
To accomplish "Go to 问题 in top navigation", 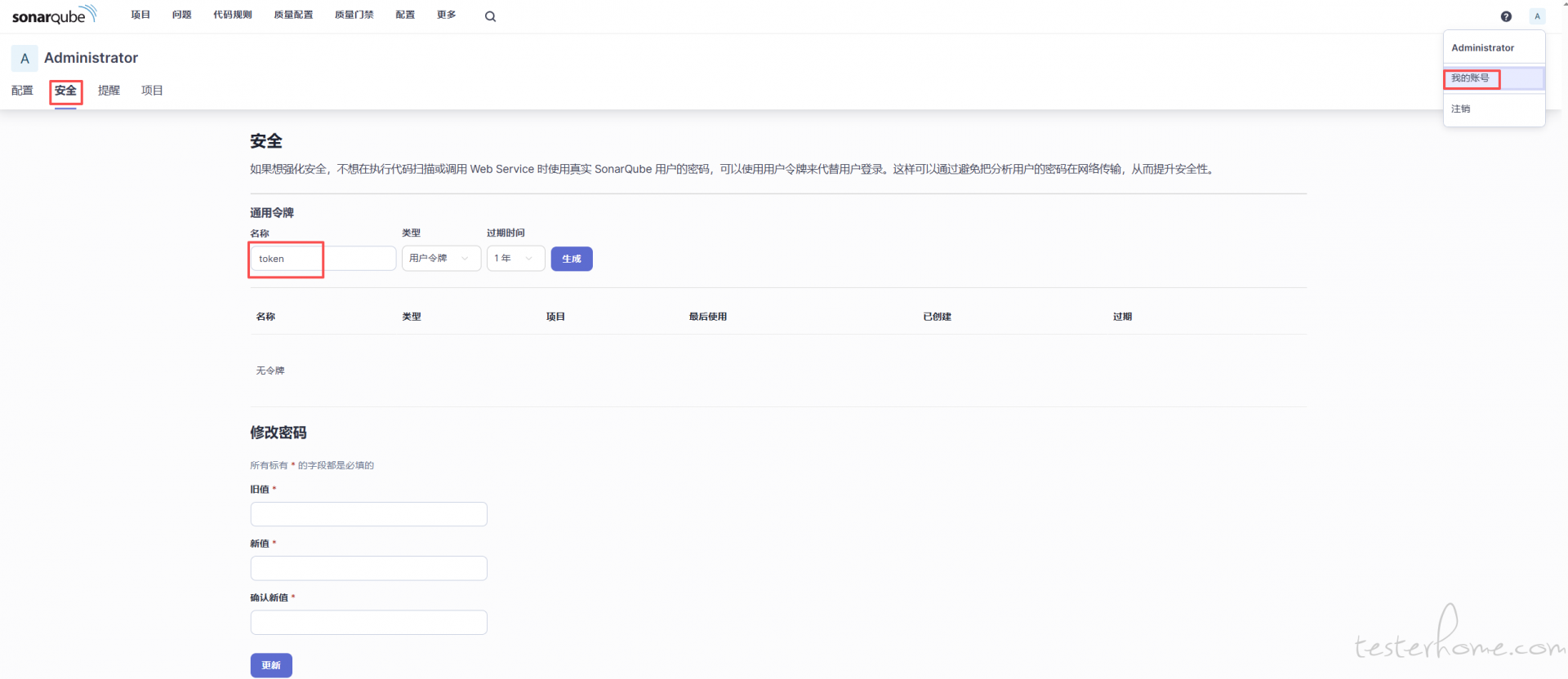I will [x=181, y=16].
